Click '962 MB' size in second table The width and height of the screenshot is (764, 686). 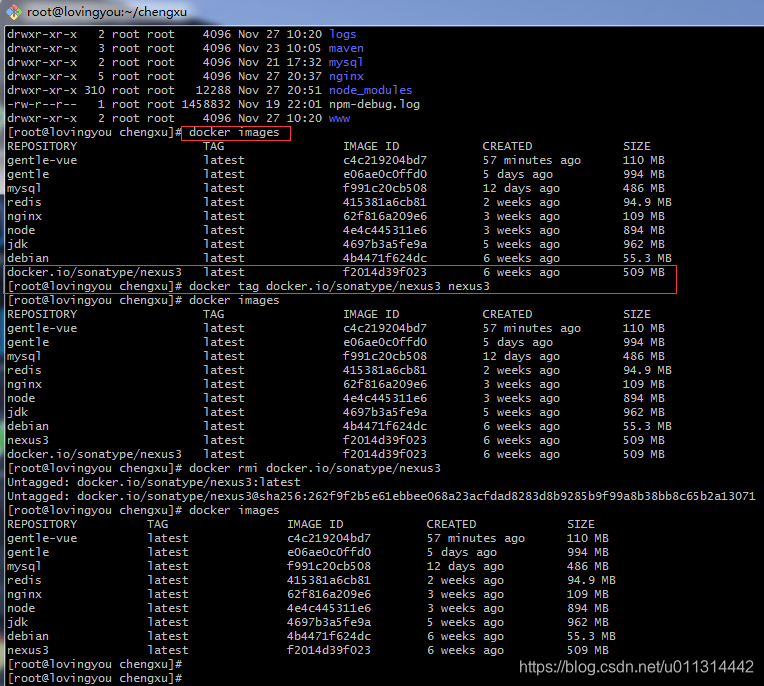tap(644, 412)
